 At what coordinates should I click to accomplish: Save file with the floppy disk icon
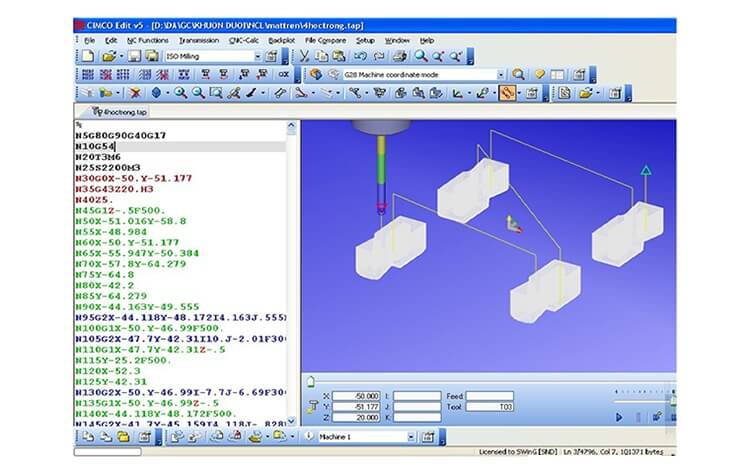(x=134, y=56)
